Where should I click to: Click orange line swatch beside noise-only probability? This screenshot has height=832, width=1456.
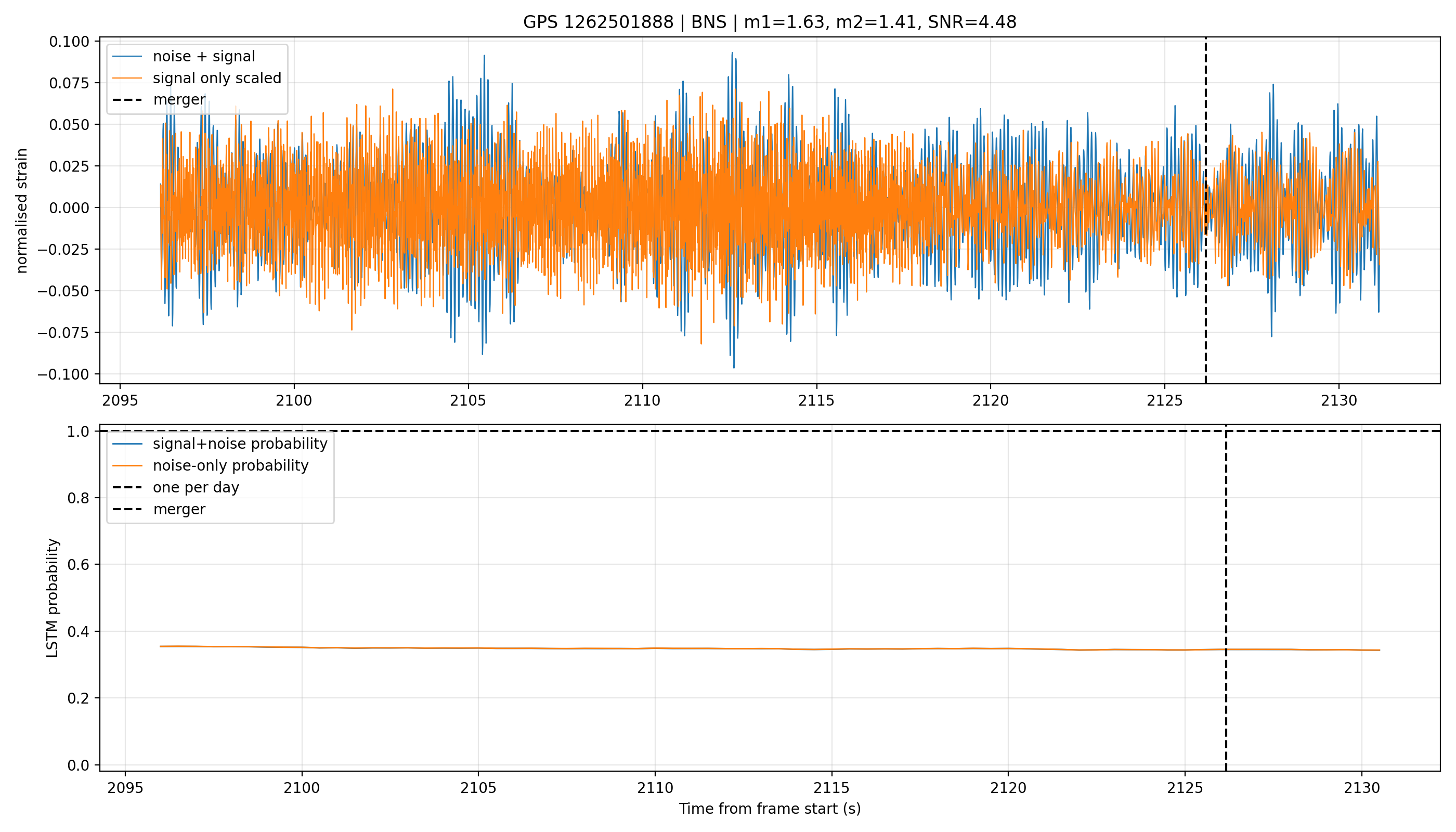click(127, 466)
